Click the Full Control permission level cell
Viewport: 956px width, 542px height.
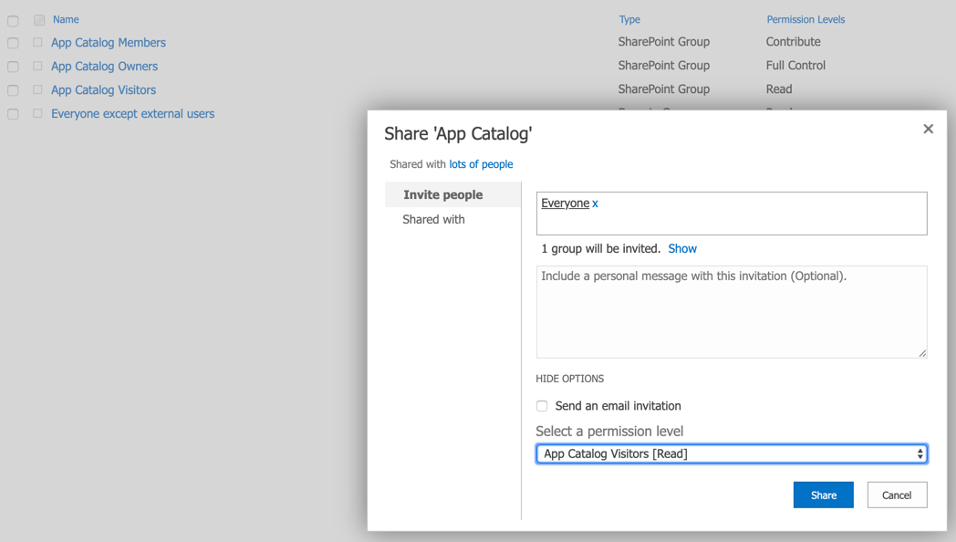click(796, 65)
